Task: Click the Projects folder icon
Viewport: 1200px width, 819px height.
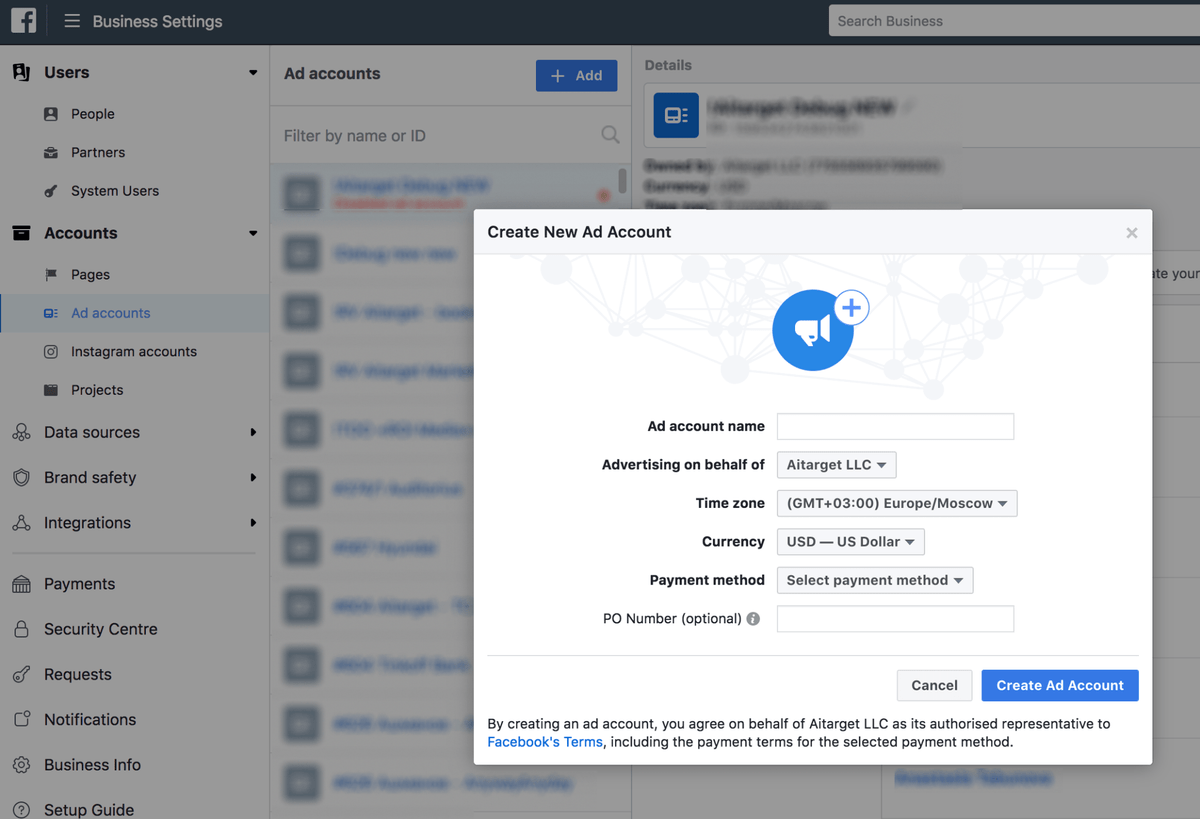Action: (51, 390)
